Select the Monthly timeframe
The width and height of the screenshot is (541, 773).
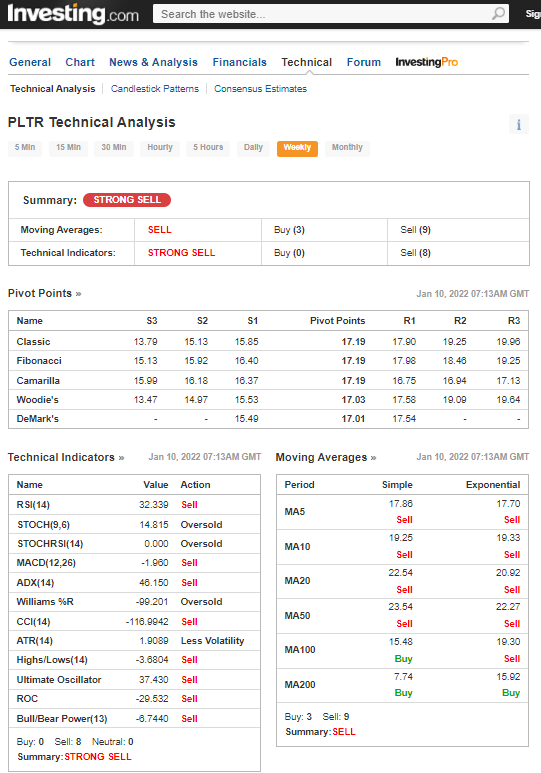click(347, 147)
